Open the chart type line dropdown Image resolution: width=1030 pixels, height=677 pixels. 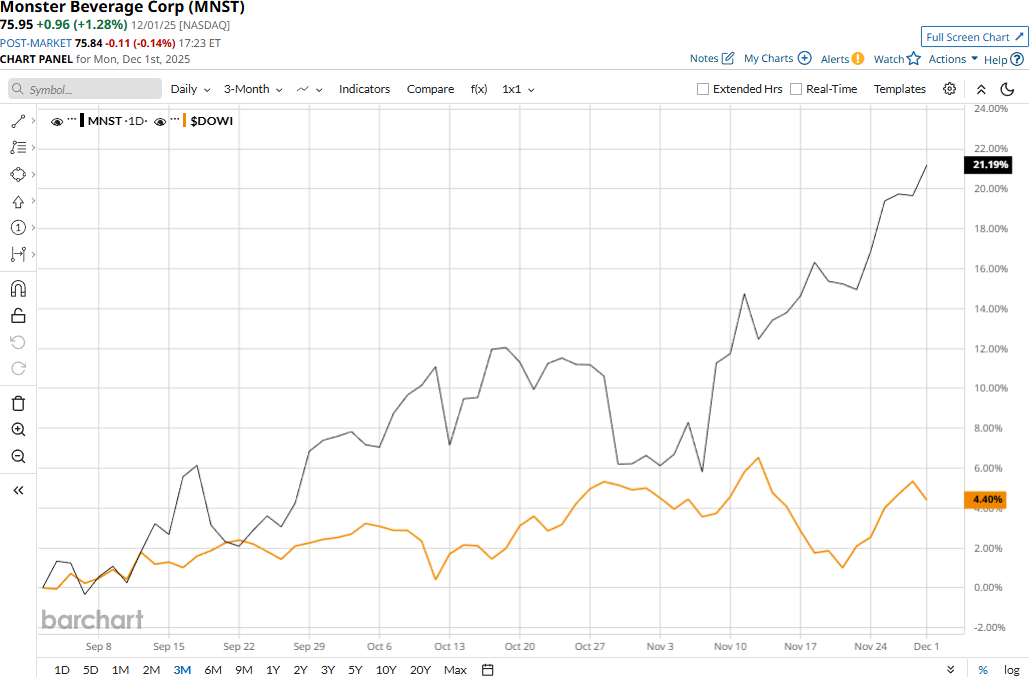(x=309, y=89)
